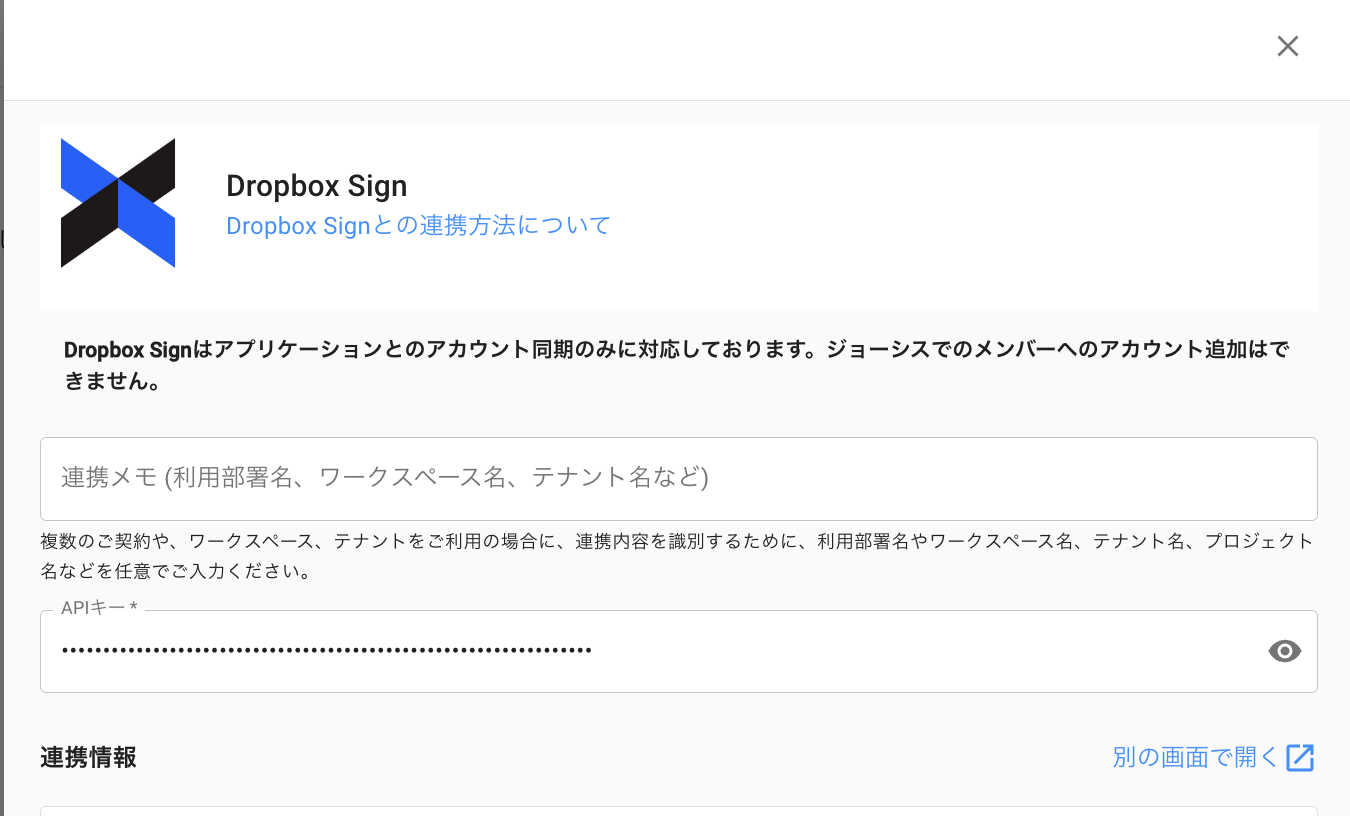The height and width of the screenshot is (816, 1350).
Task: Show the hidden API key with eye icon
Action: coord(1284,652)
